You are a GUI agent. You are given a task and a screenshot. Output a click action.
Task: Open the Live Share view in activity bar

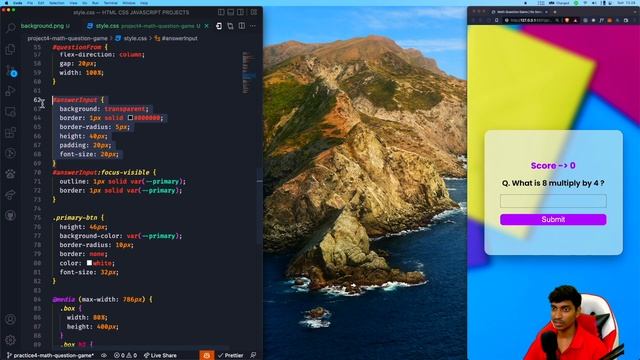point(11,195)
